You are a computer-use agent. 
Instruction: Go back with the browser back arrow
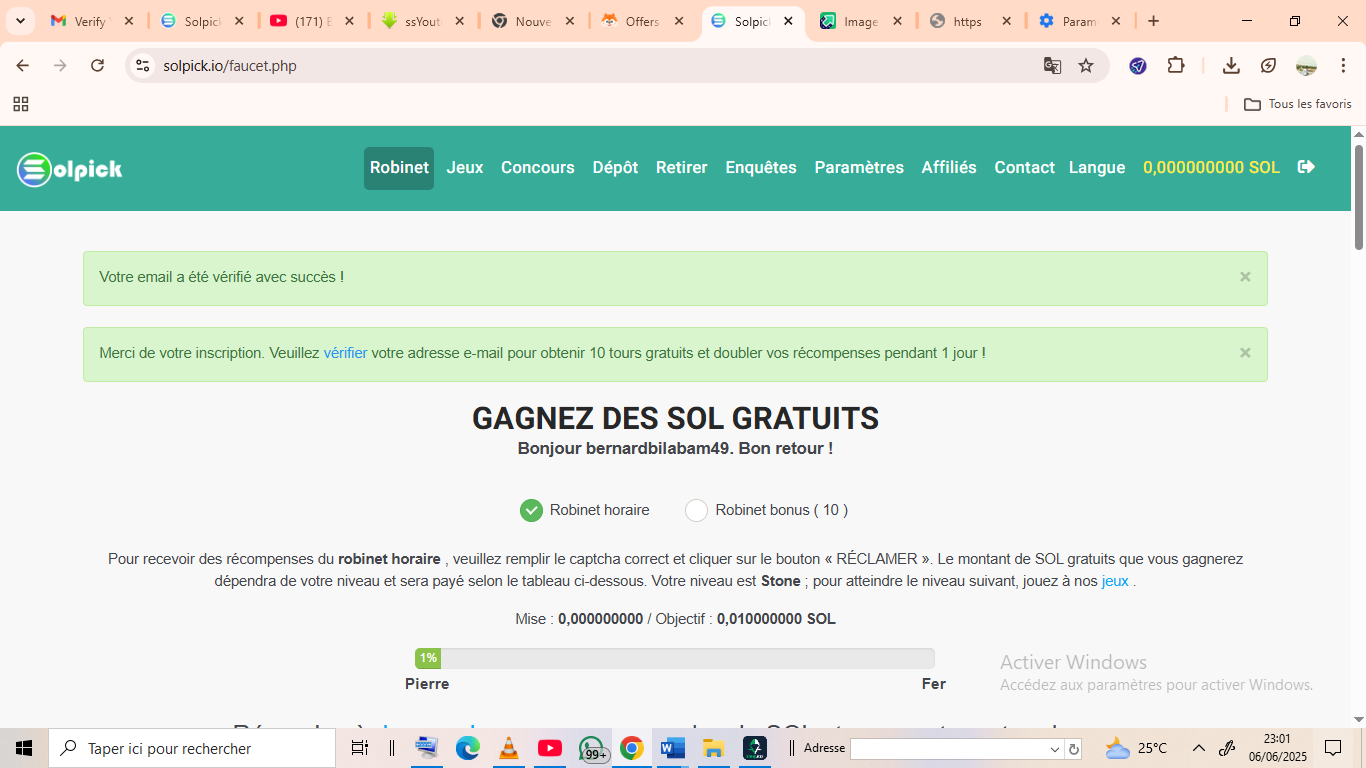click(23, 66)
